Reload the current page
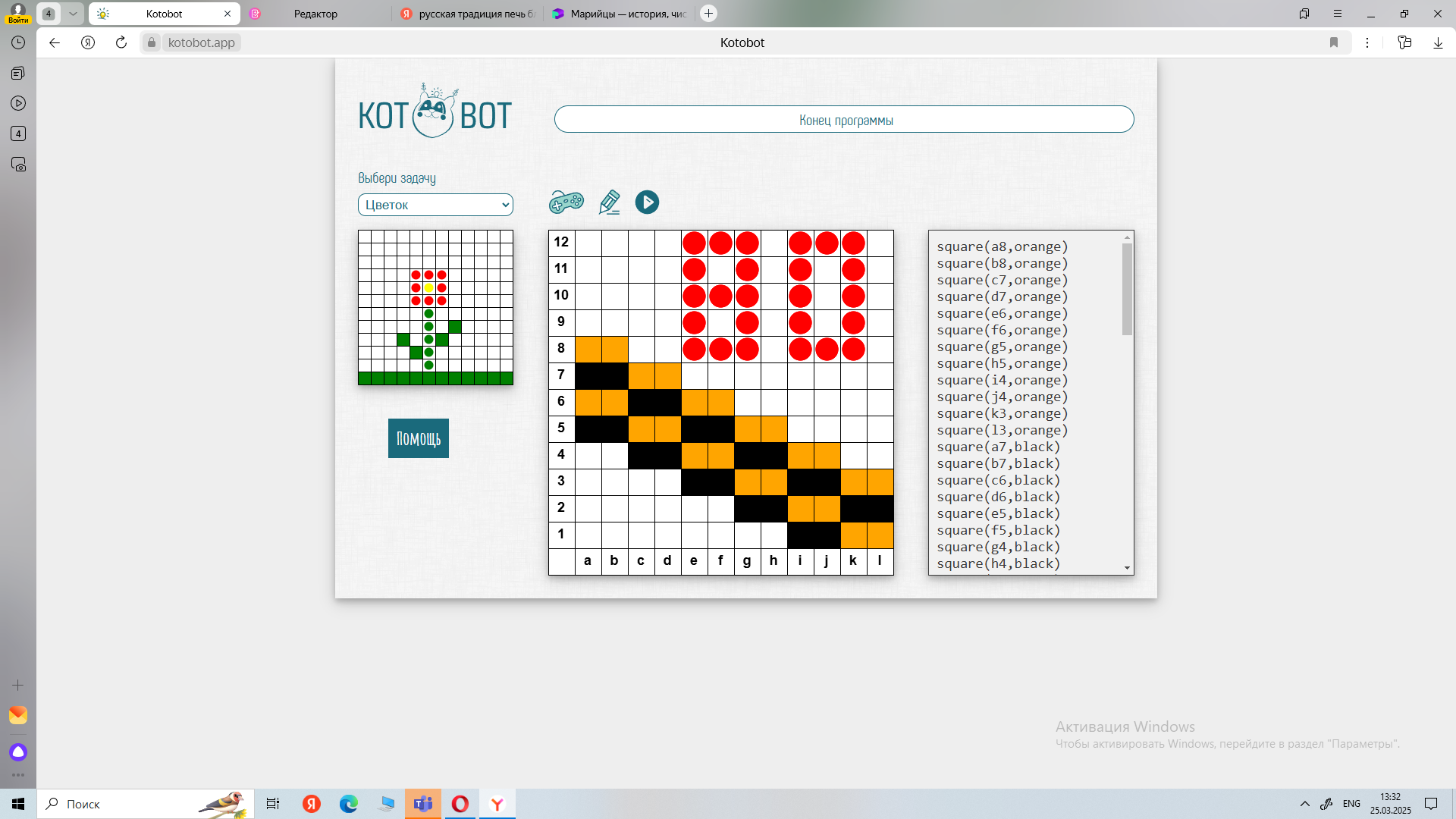Viewport: 1456px width, 819px height. 121,42
